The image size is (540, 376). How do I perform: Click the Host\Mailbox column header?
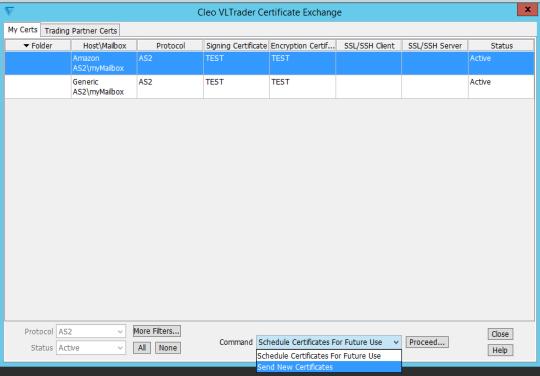[x=104, y=45]
